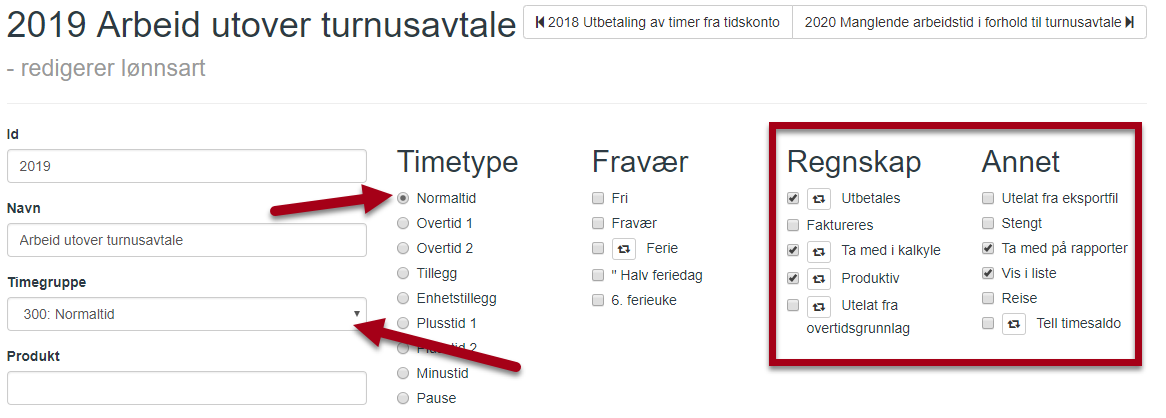Click the sync icon by Utelat fra overtidsgrunnlag
Viewport: 1166px width, 418px height.
click(819, 305)
